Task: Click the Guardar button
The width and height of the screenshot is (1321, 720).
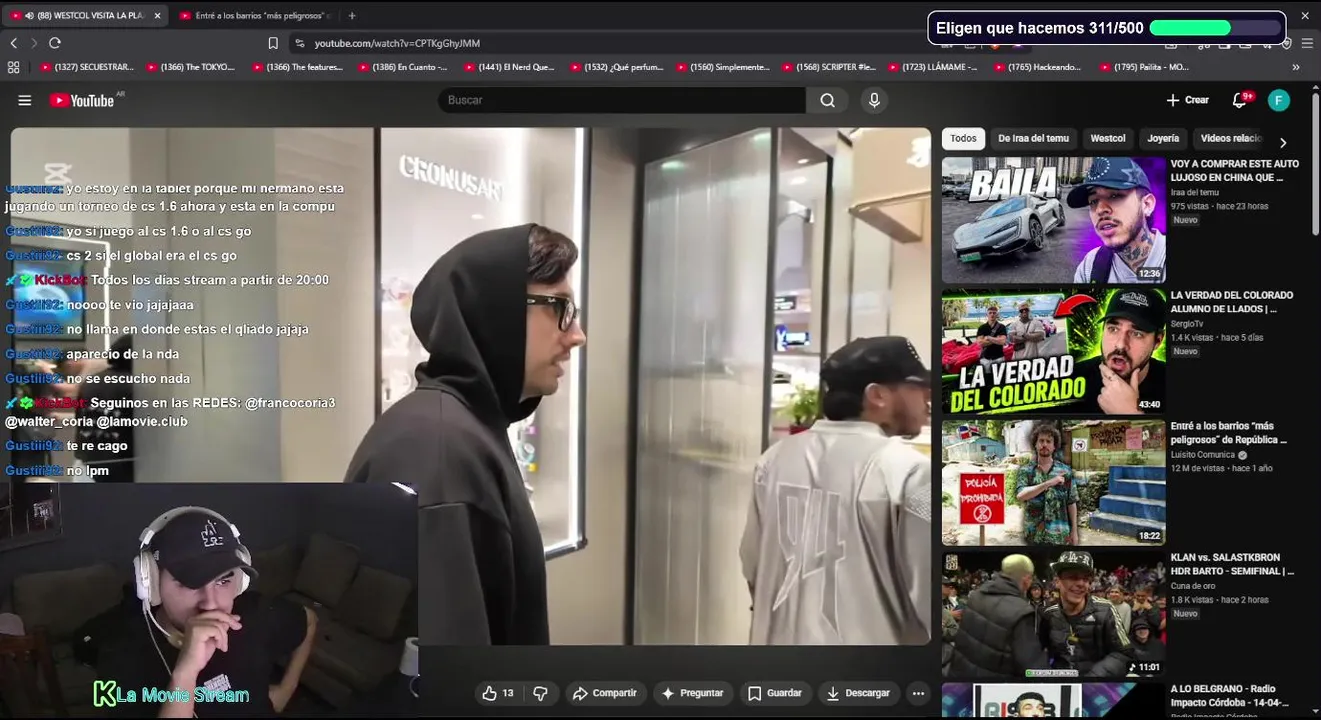Action: [775, 693]
